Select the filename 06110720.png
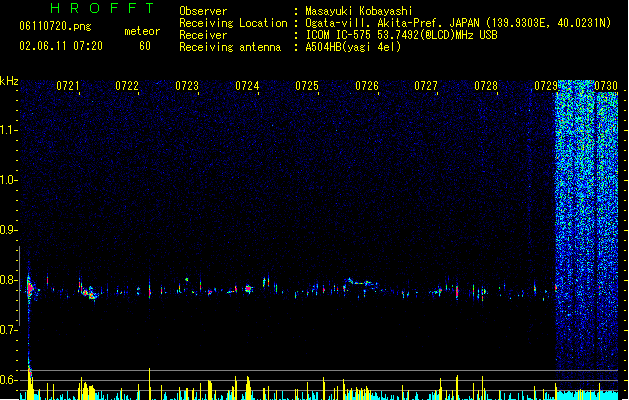Image resolution: width=629 pixels, height=400 pixels. (x=55, y=26)
